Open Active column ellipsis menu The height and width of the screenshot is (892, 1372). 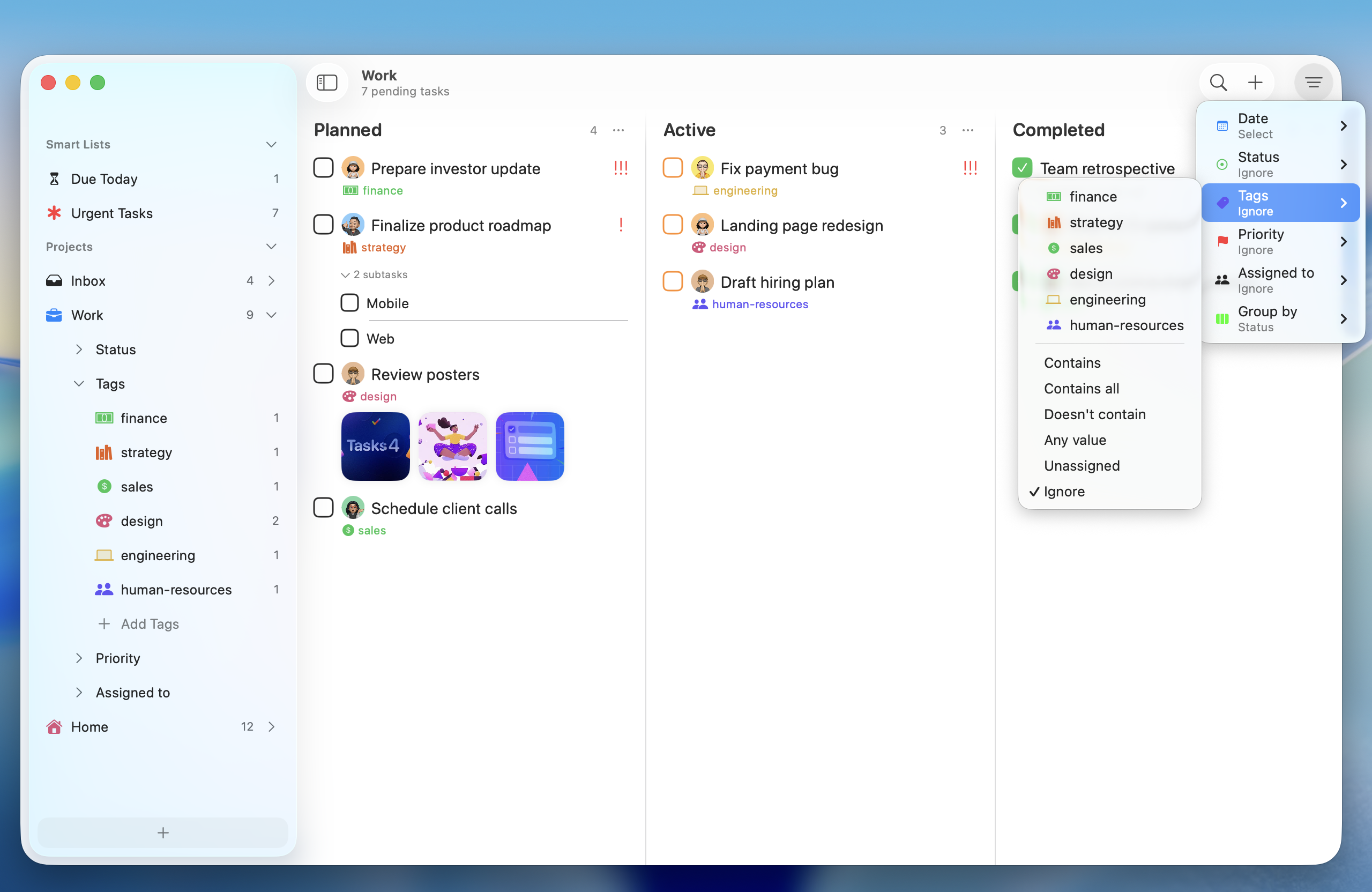pyautogui.click(x=968, y=130)
